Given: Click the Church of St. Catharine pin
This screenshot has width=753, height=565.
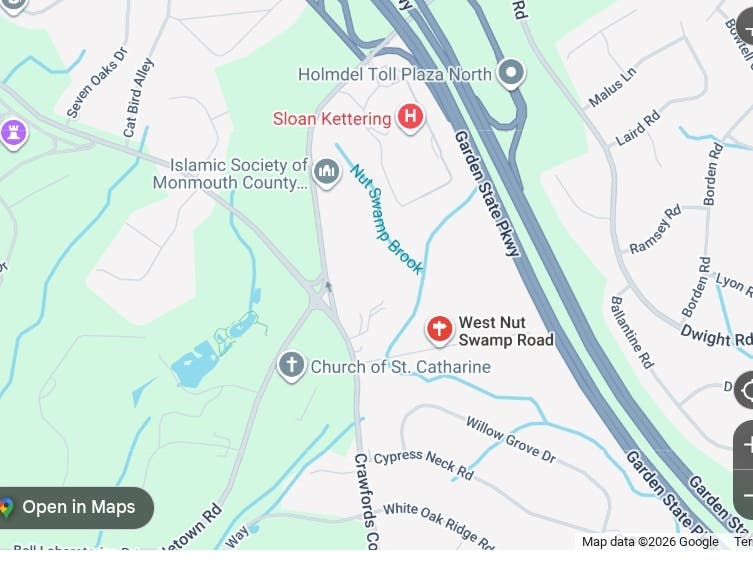Looking at the screenshot, I should [x=291, y=366].
